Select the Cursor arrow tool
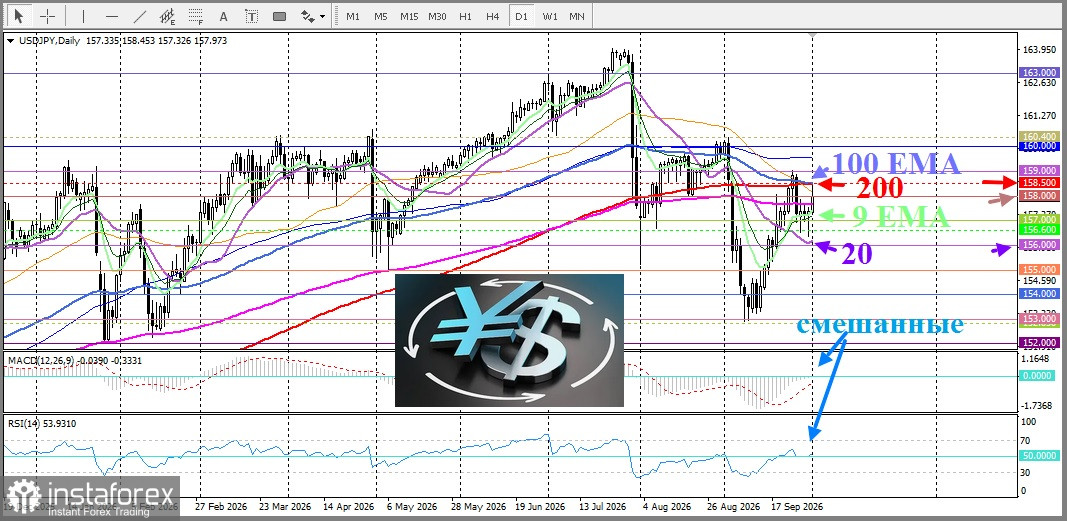Viewport: 1067px width, 521px height. pos(18,16)
